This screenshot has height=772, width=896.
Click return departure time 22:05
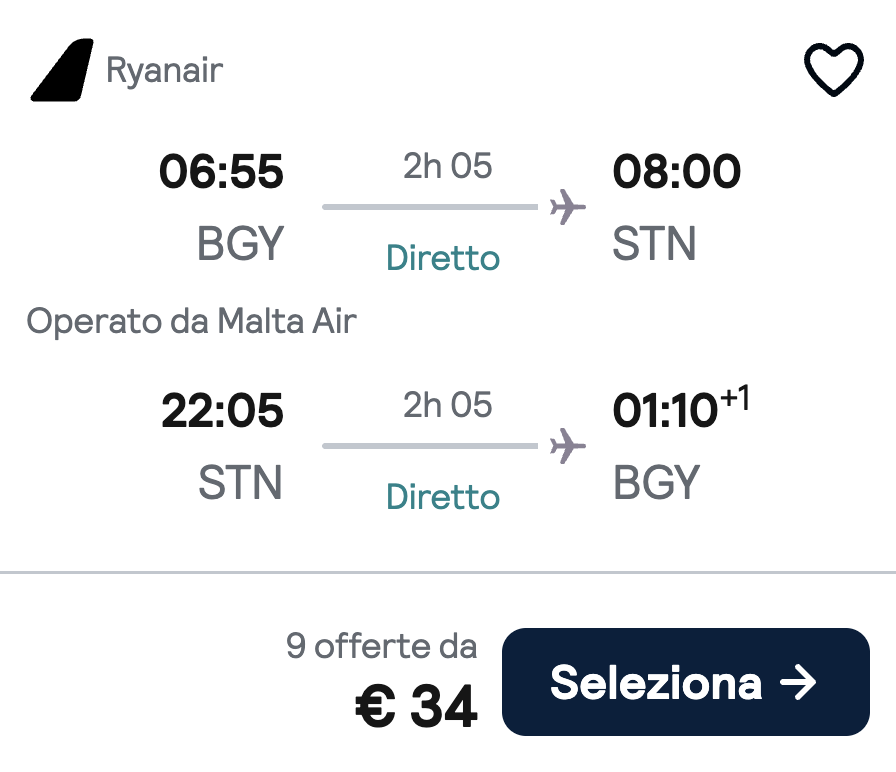pyautogui.click(x=221, y=411)
